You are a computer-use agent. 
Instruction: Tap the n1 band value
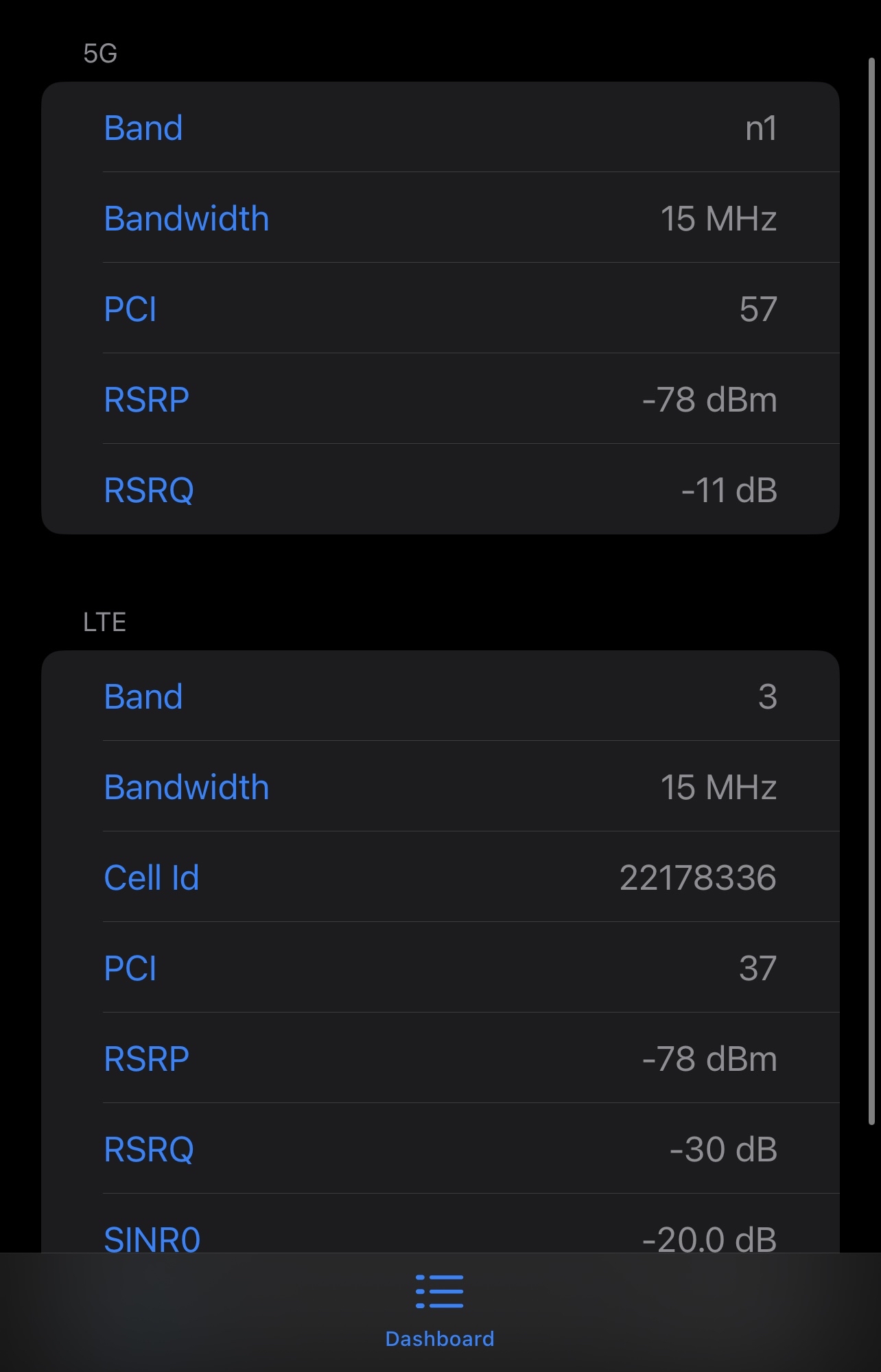tap(761, 128)
